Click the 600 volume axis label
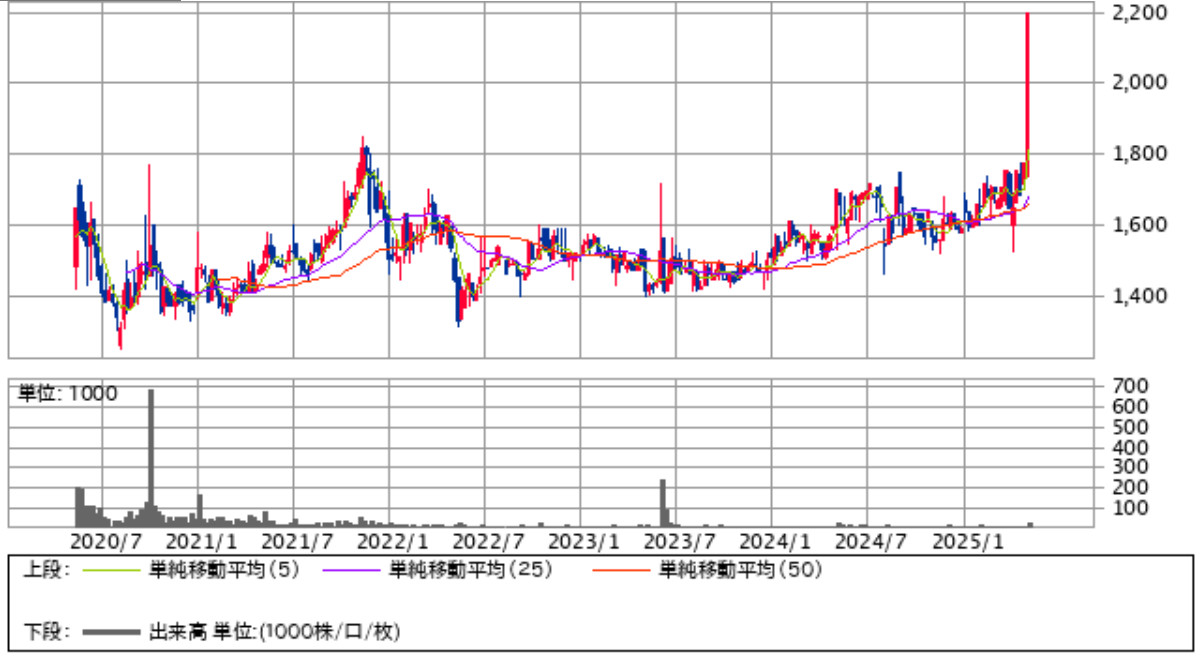1197x660 pixels. point(1131,407)
